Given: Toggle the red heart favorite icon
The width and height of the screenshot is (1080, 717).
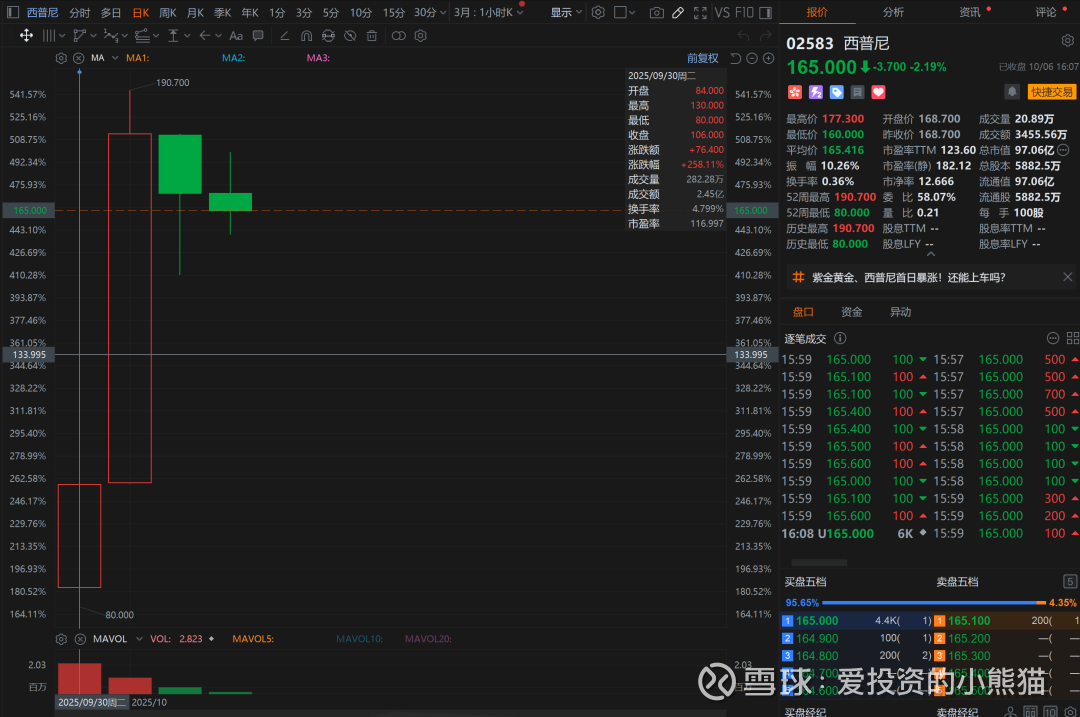Looking at the screenshot, I should [x=878, y=92].
